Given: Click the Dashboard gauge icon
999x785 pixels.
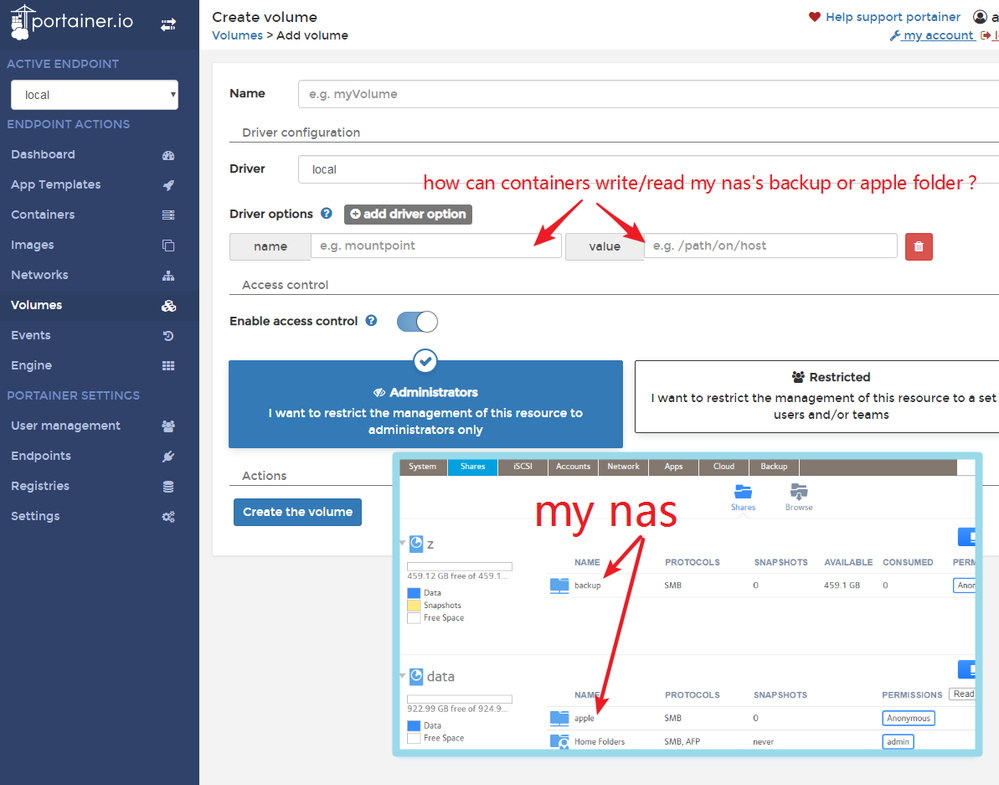Looking at the screenshot, I should point(168,155).
